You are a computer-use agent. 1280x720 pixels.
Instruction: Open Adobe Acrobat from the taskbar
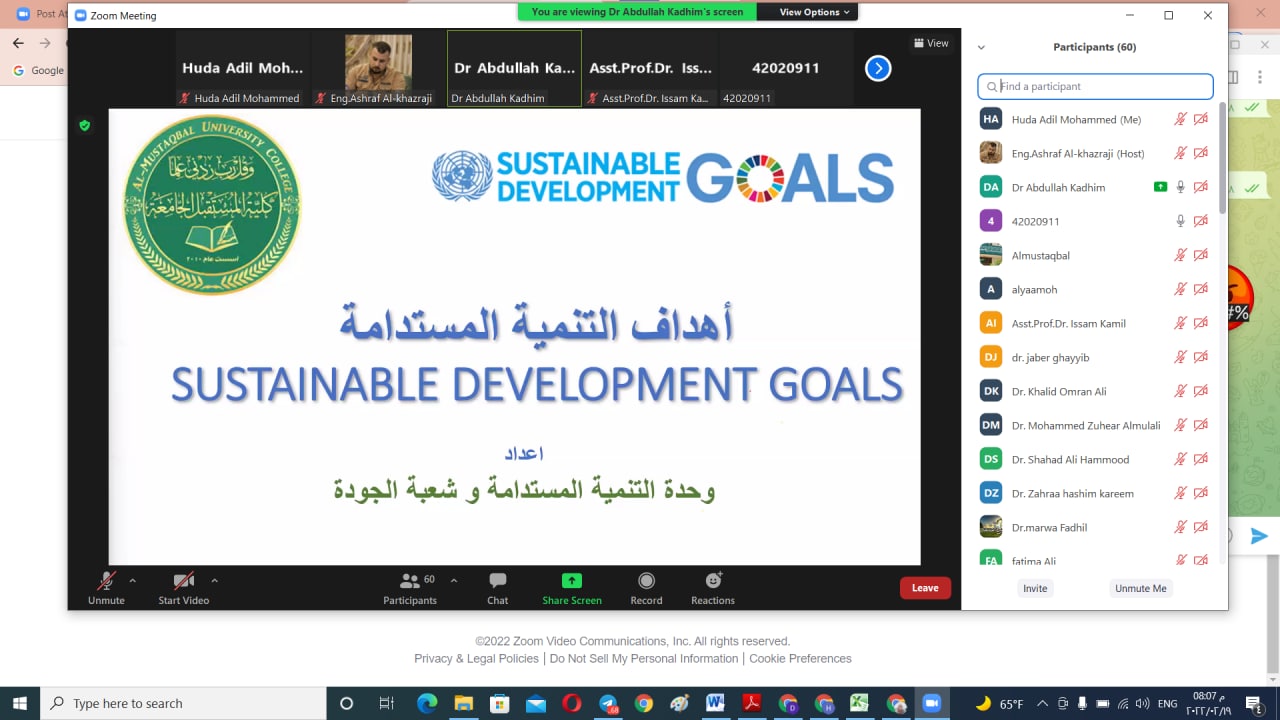point(751,703)
